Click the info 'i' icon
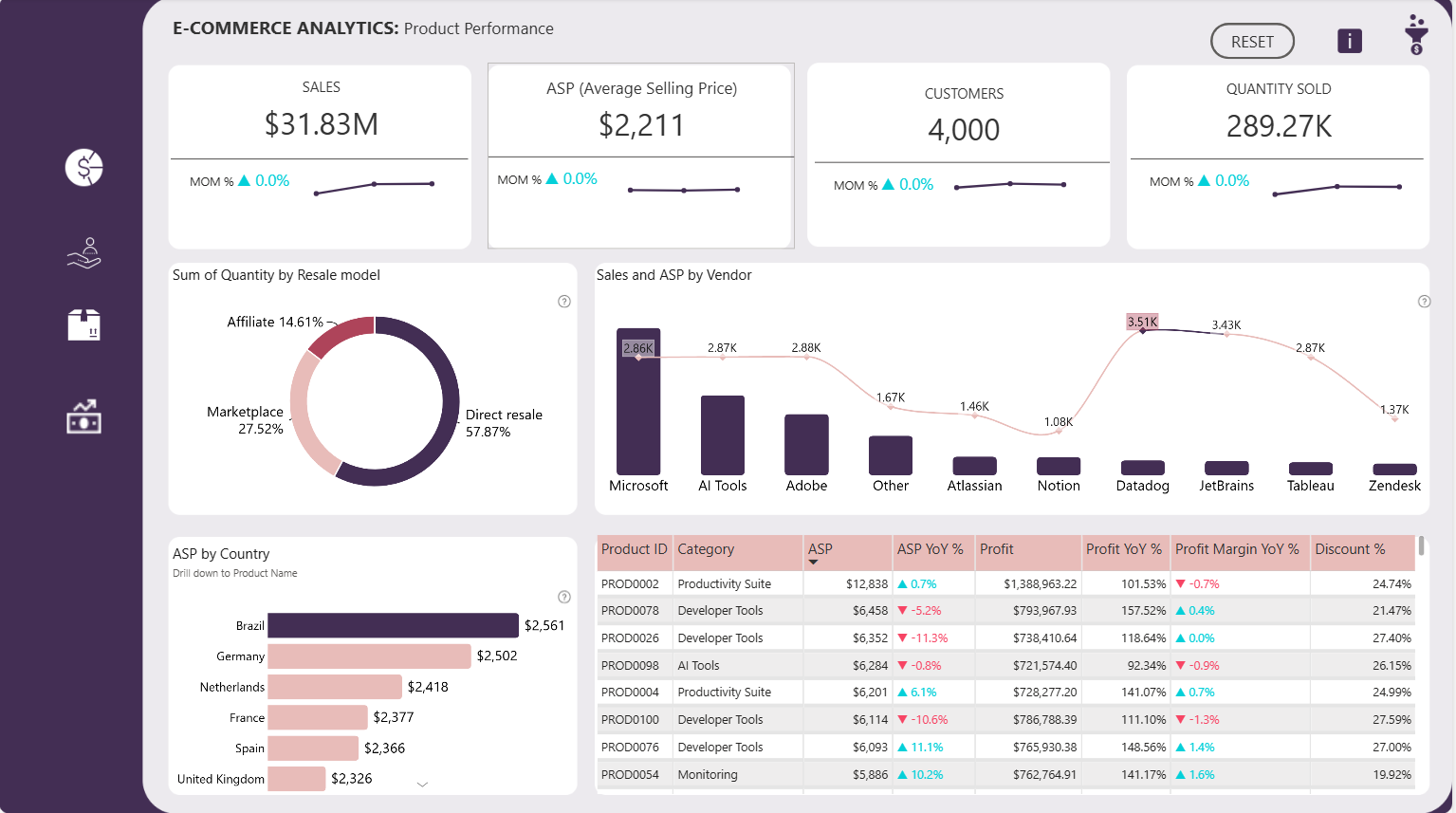This screenshot has height=813, width=1456. pos(1349,41)
